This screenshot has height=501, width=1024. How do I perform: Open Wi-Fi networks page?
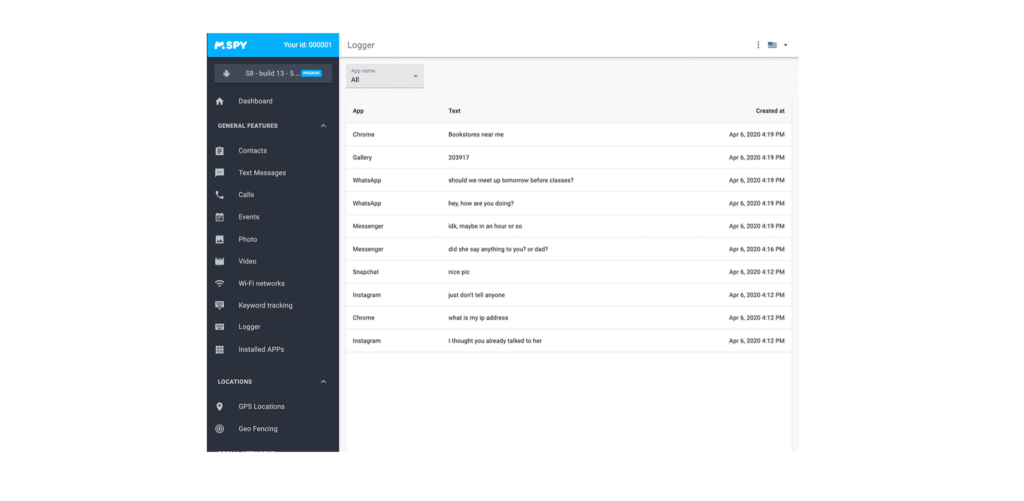(x=261, y=283)
